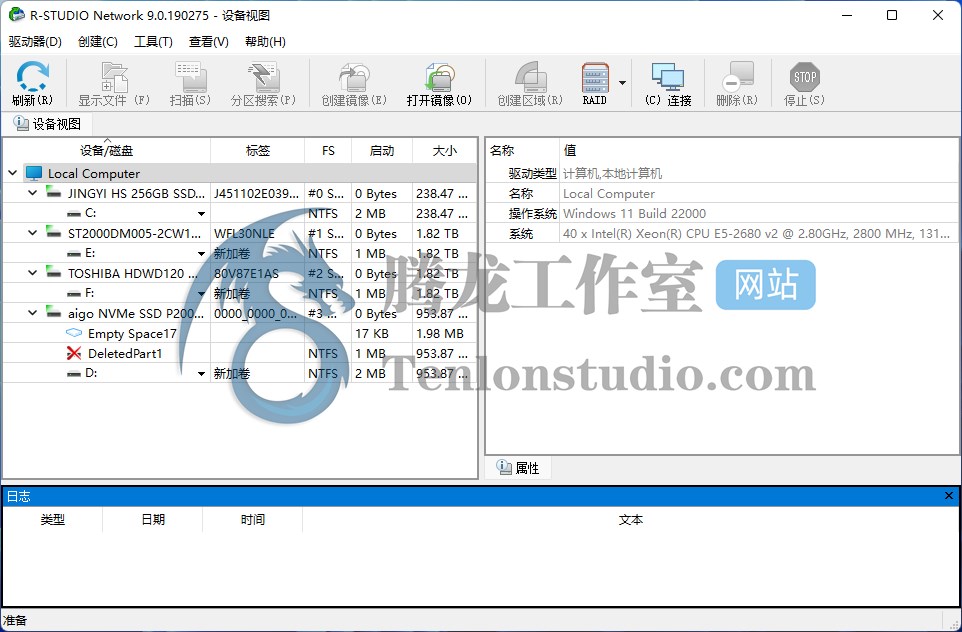Click the Scan toolbar icon
962x632 pixels.
coord(190,83)
